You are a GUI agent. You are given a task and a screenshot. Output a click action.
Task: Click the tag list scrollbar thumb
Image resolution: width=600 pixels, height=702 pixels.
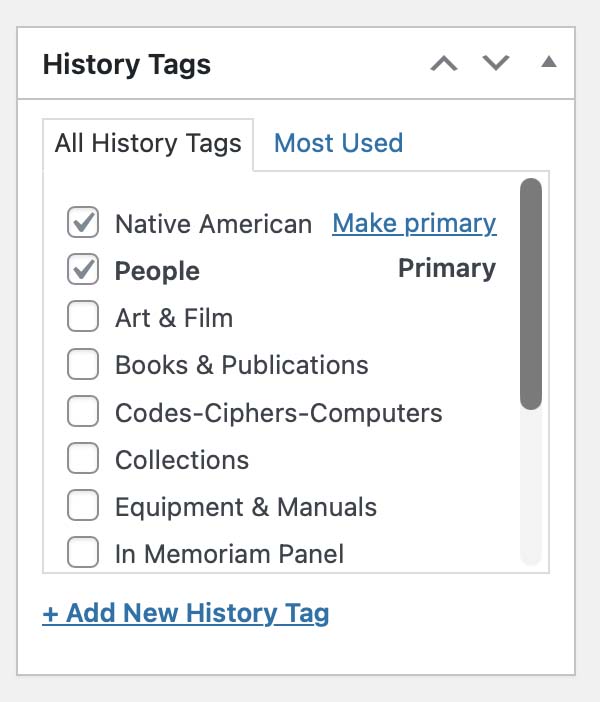(x=531, y=293)
